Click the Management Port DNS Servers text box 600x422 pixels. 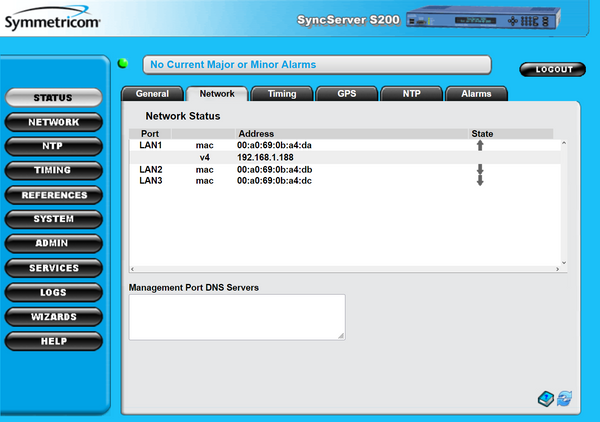pyautogui.click(x=237, y=317)
